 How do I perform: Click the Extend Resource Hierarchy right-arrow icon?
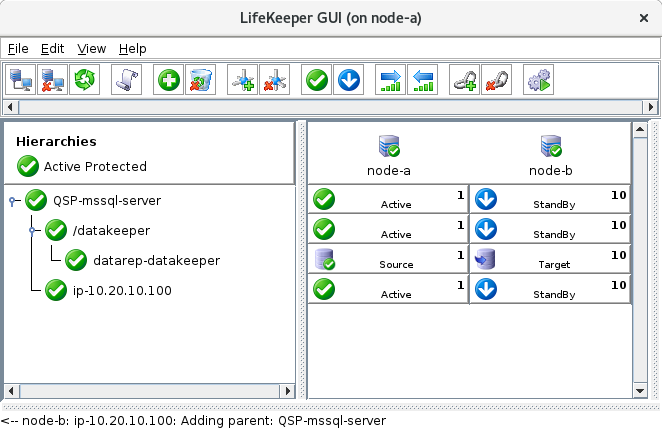391,81
